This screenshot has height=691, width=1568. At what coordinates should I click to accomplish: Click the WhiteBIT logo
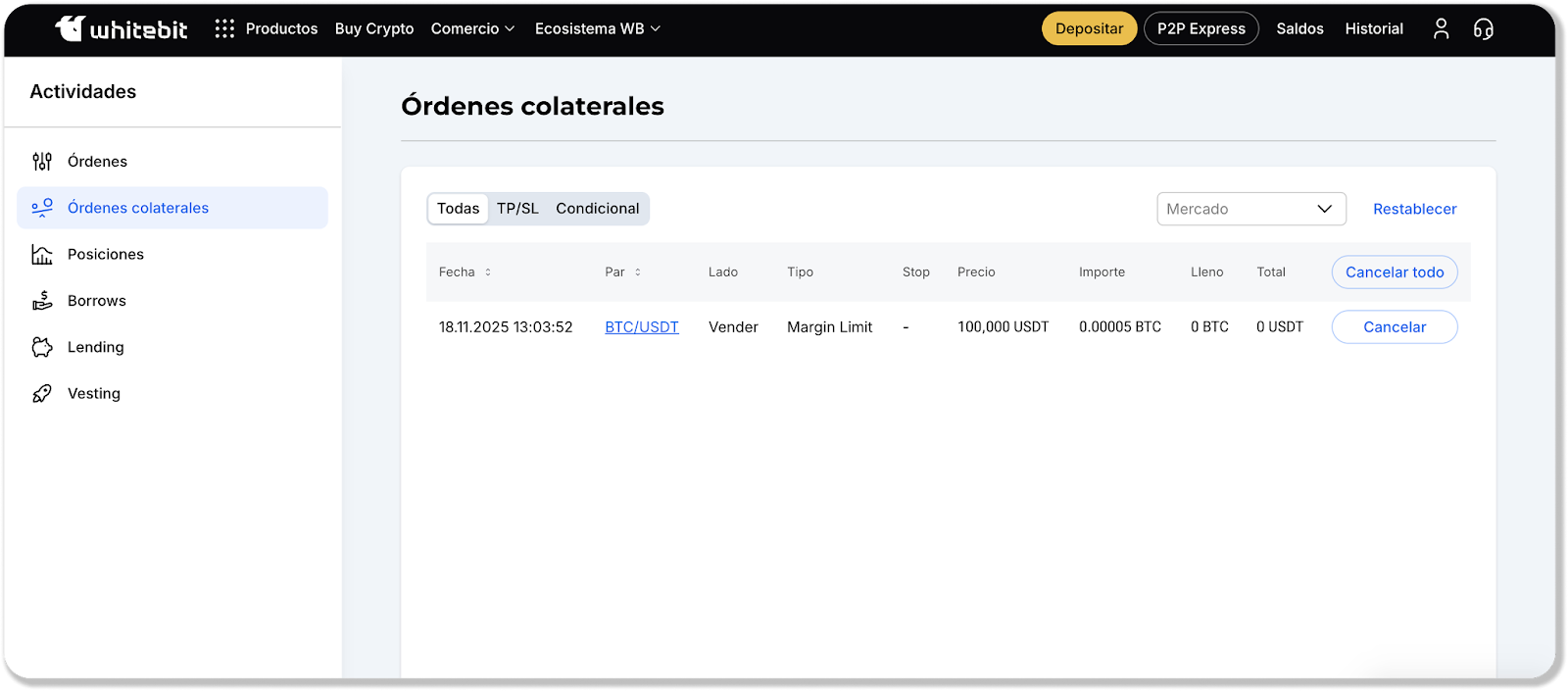tap(121, 29)
